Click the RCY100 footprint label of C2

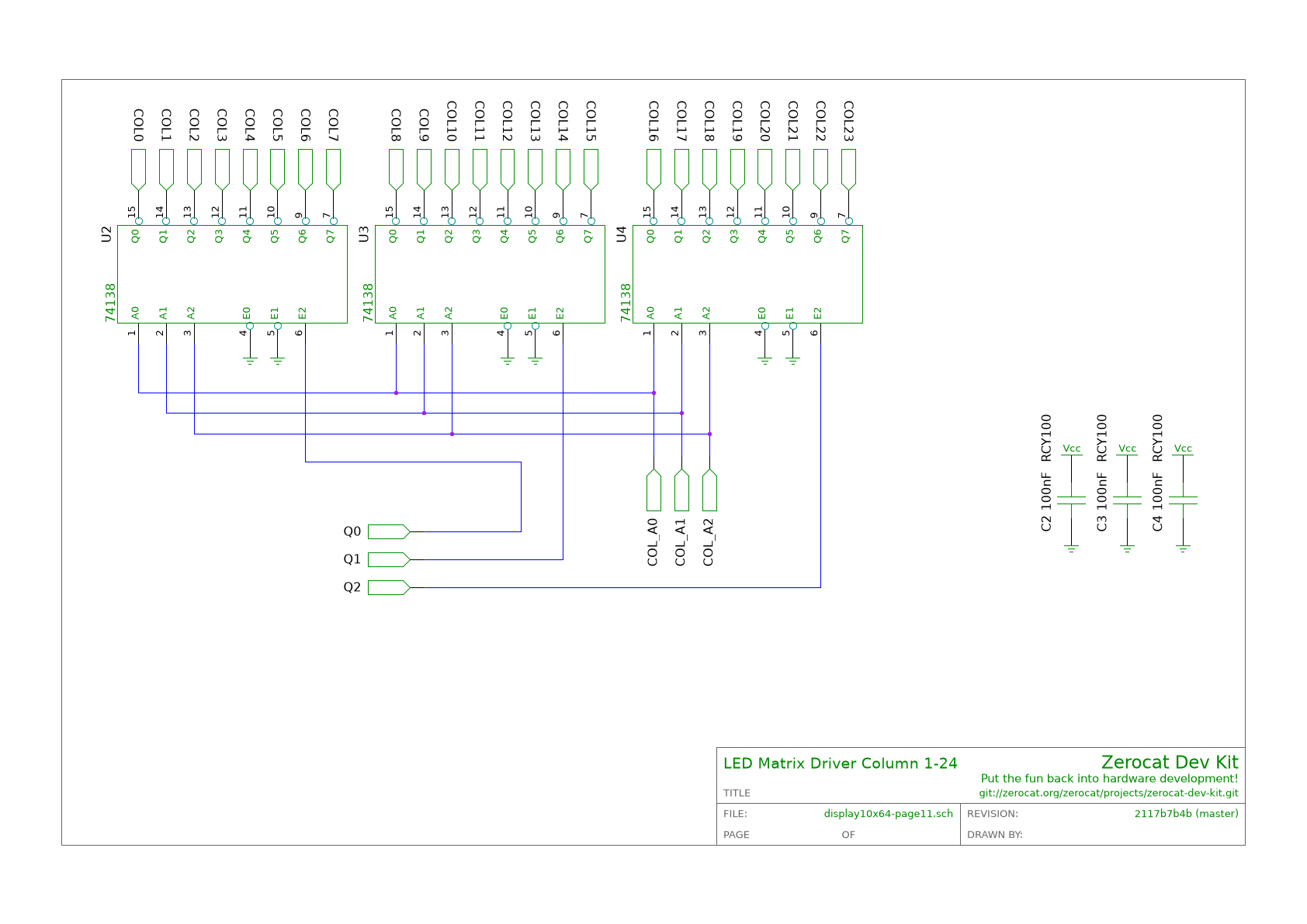pos(1045,438)
